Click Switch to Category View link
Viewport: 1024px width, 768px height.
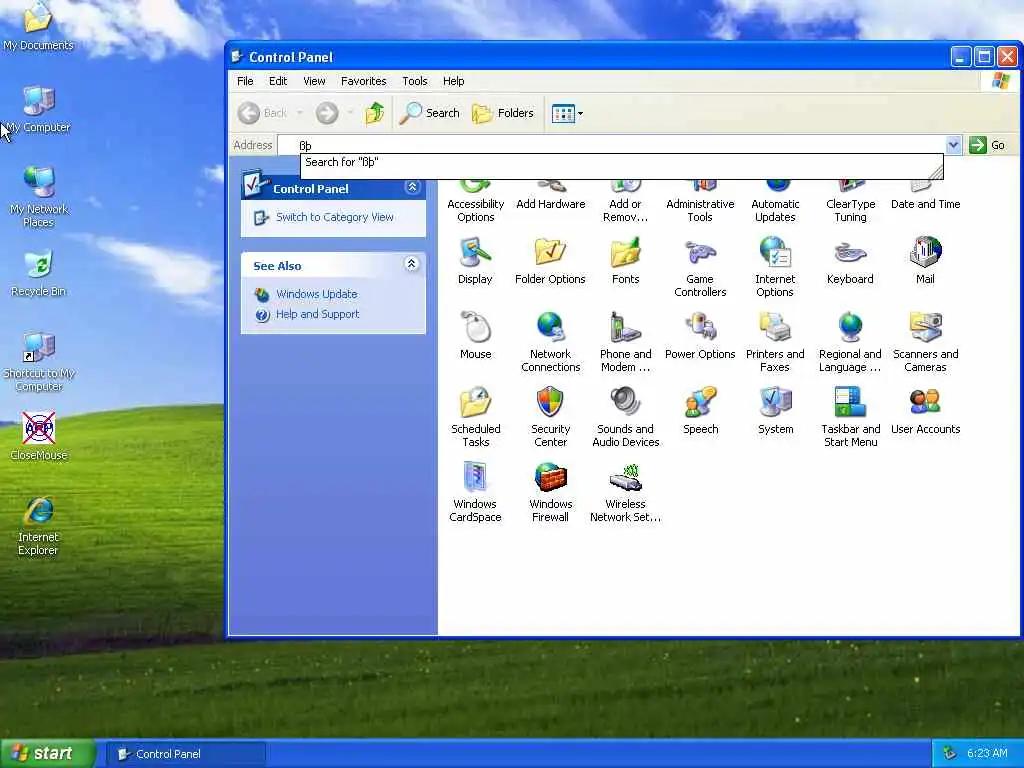point(334,217)
